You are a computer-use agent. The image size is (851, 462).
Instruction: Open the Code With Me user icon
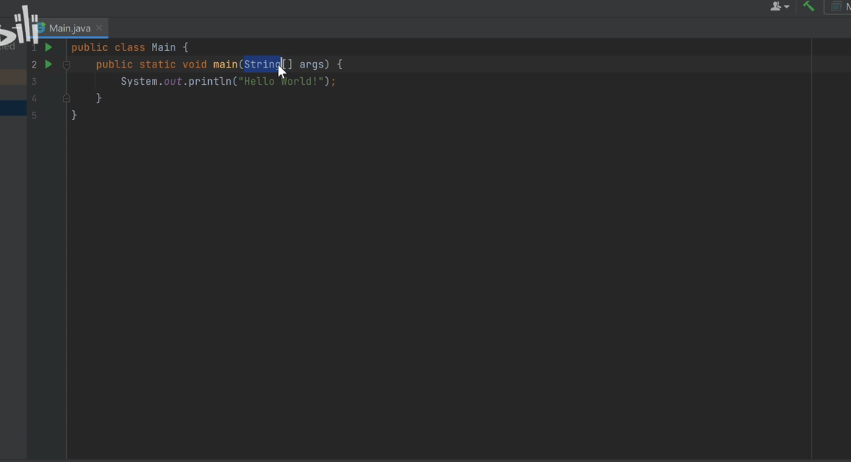[776, 7]
